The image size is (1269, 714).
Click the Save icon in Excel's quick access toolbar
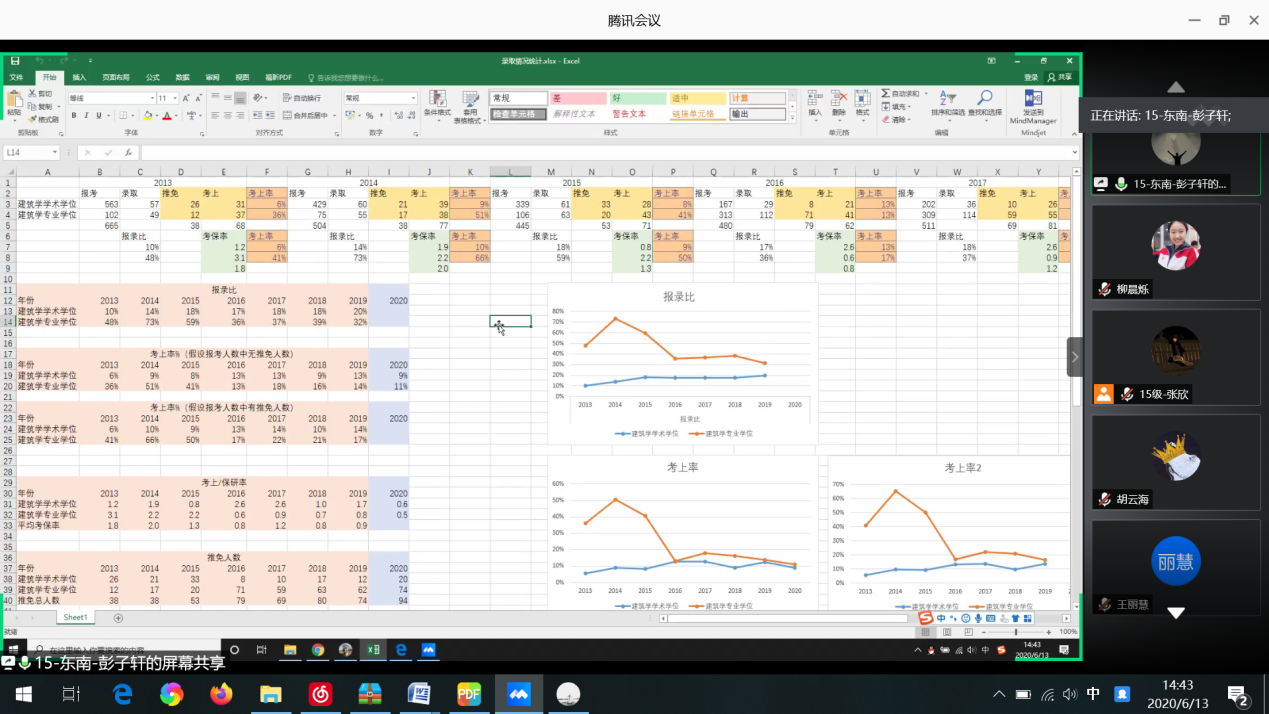pyautogui.click(x=15, y=61)
